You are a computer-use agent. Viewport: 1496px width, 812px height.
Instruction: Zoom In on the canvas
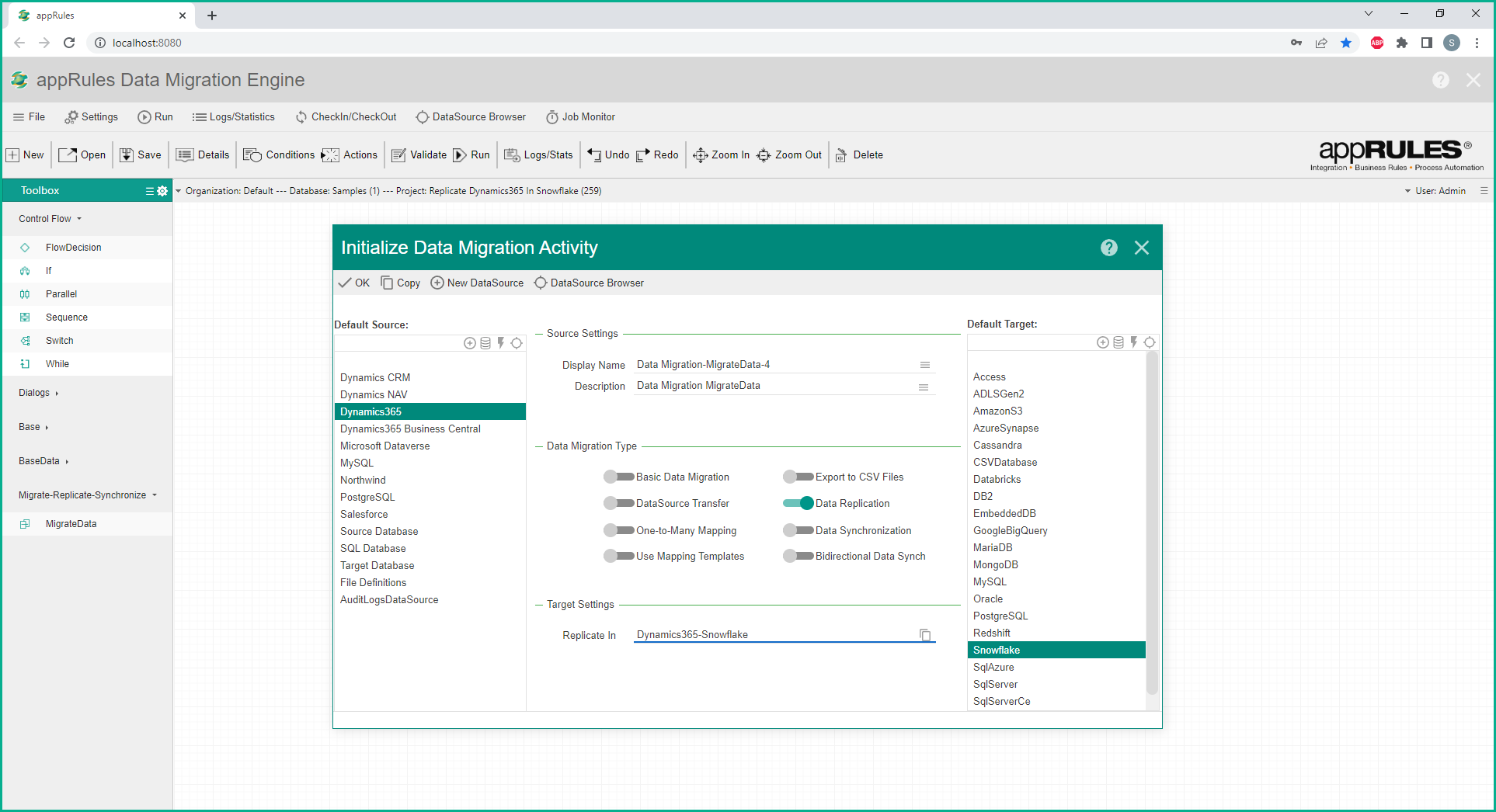coord(721,154)
